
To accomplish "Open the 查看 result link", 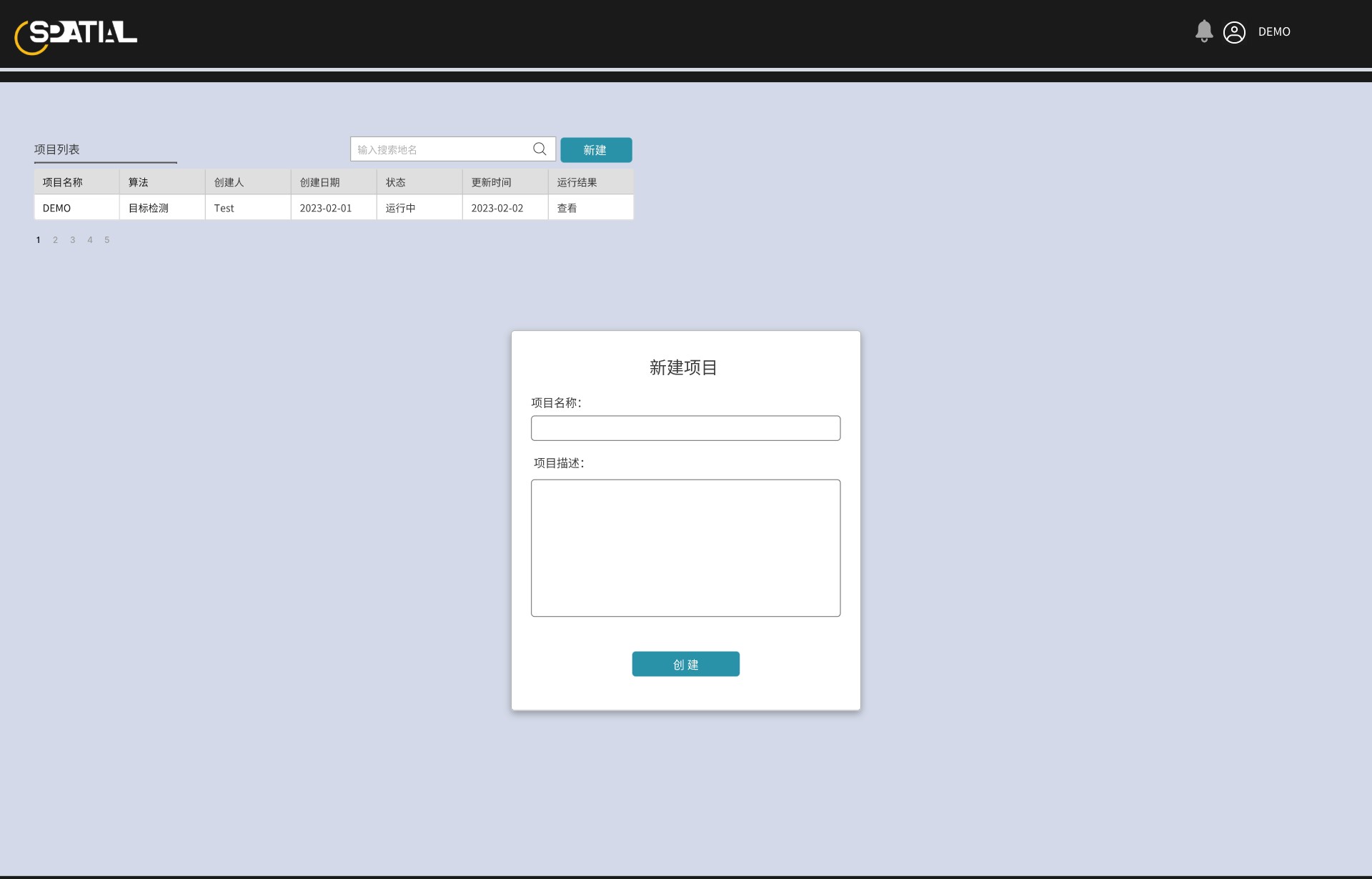I will tap(567, 208).
